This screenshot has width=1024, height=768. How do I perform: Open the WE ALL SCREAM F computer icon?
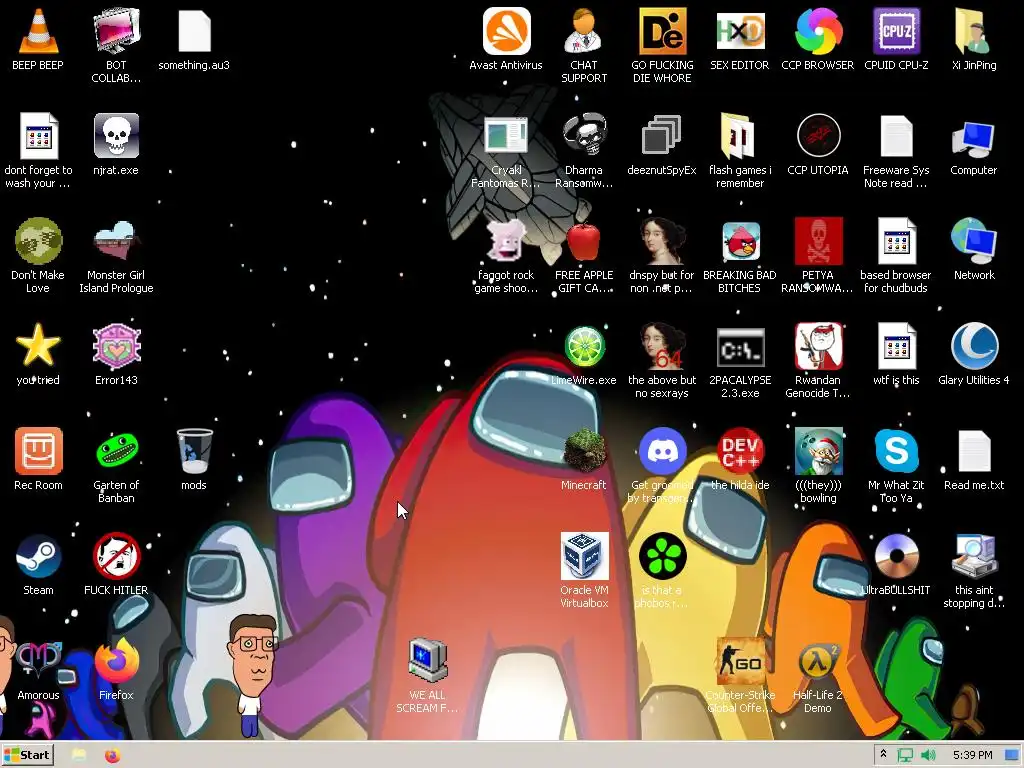pyautogui.click(x=427, y=661)
